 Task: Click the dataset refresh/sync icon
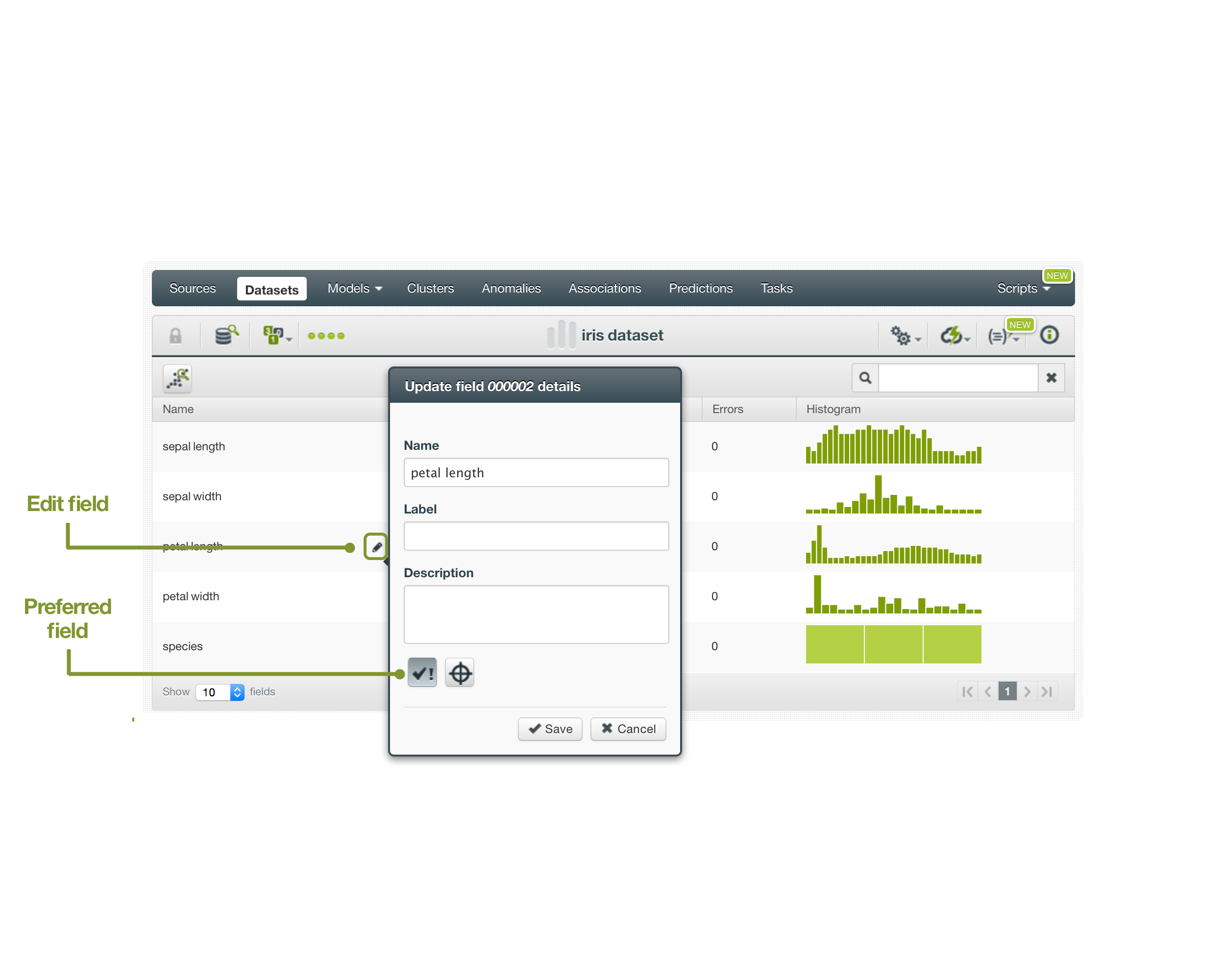tap(951, 335)
